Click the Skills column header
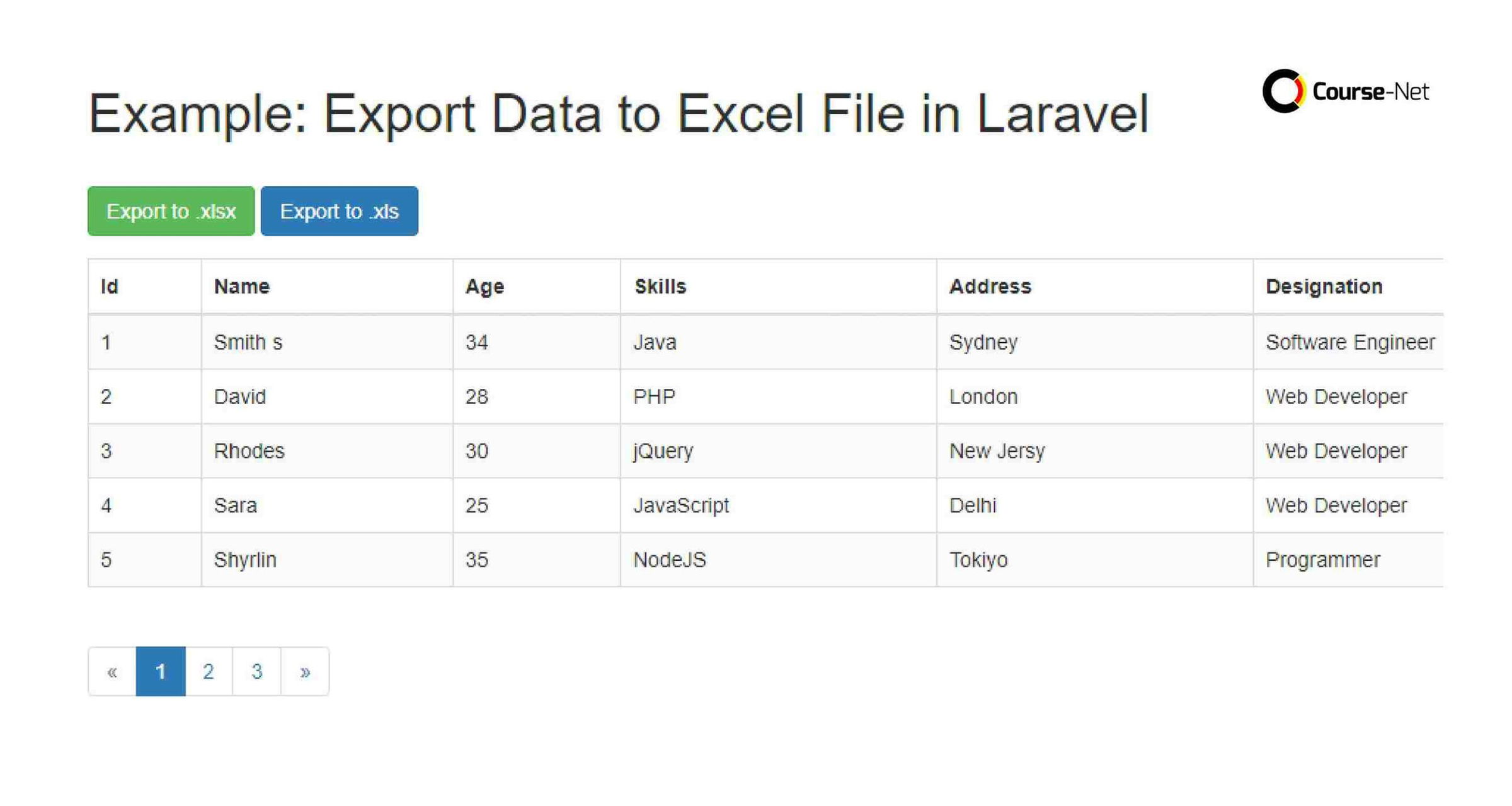The height and width of the screenshot is (806, 1512). coord(660,285)
